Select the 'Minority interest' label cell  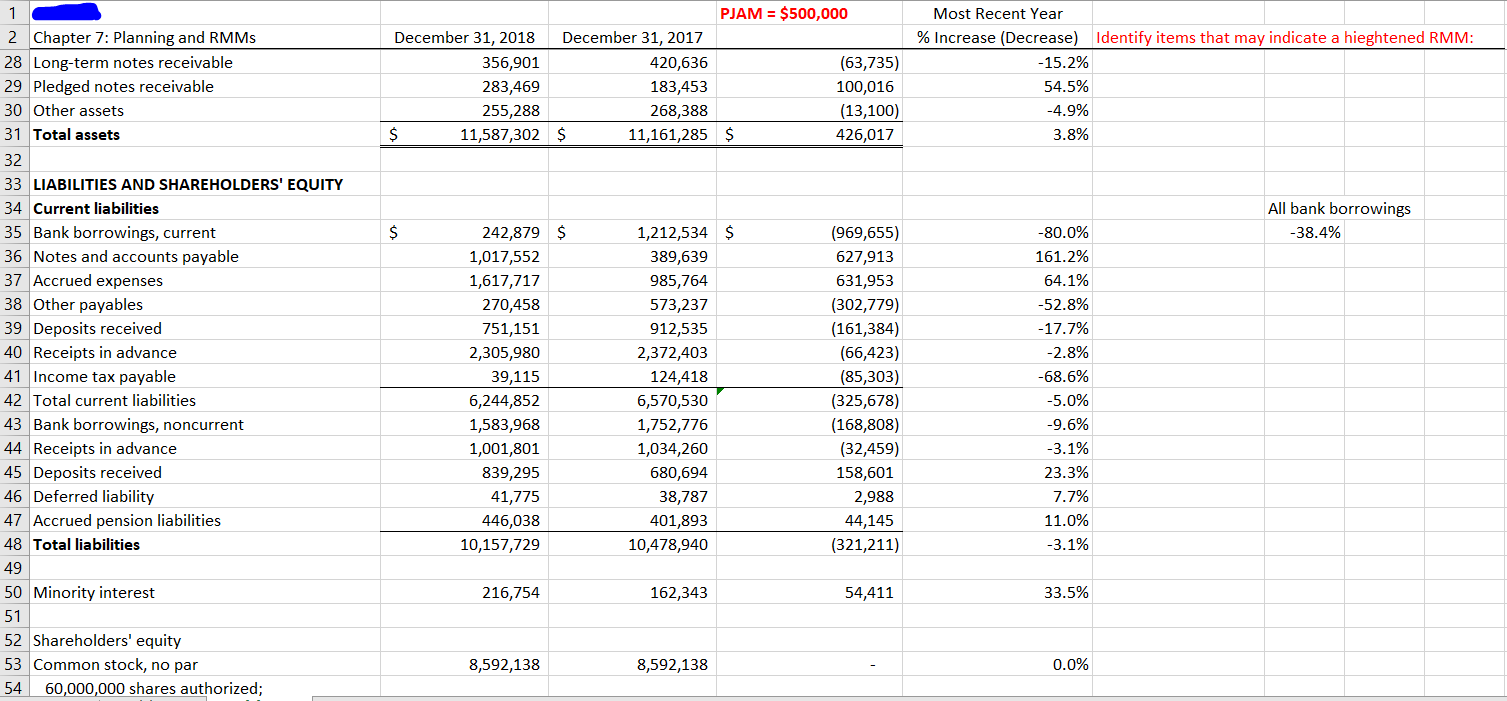click(93, 592)
